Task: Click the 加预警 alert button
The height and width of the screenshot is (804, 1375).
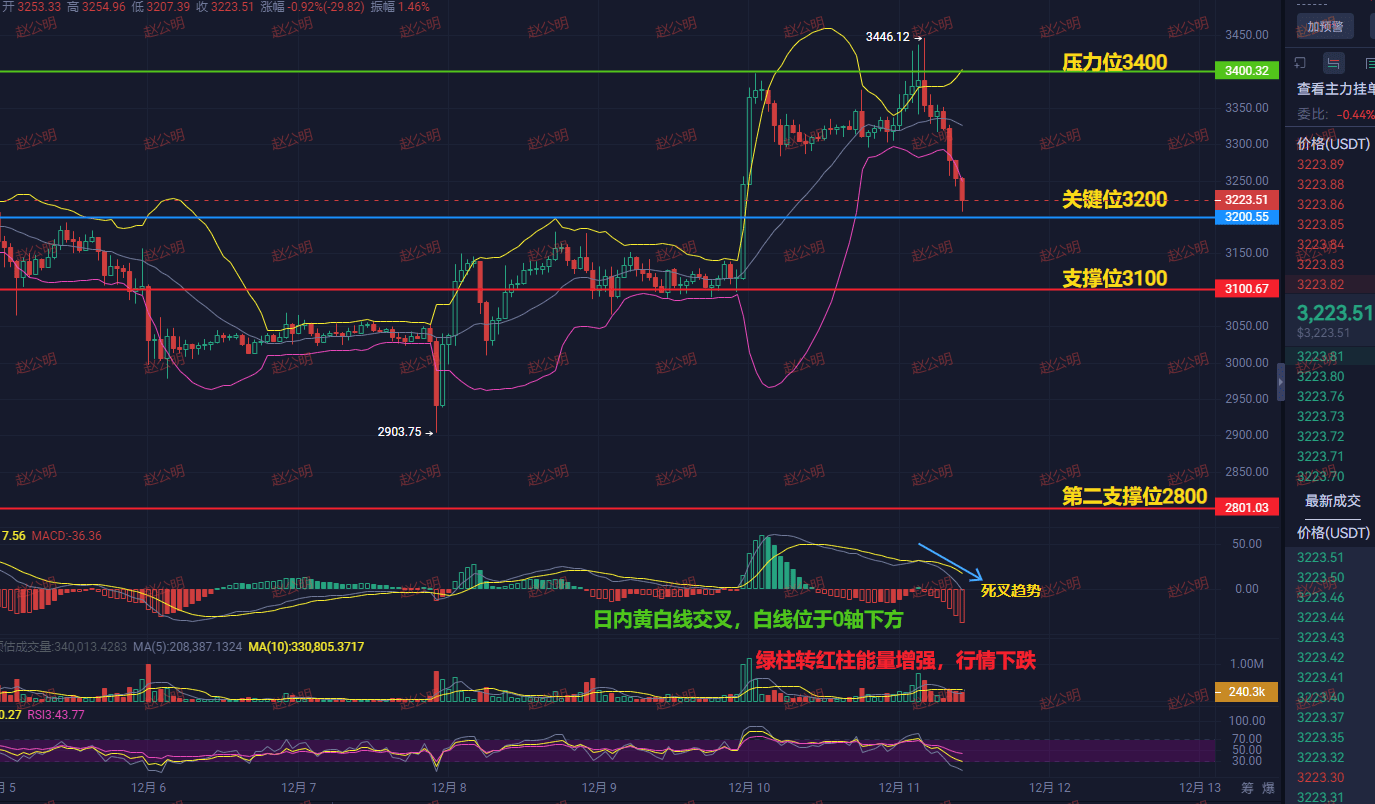Action: tap(1325, 26)
